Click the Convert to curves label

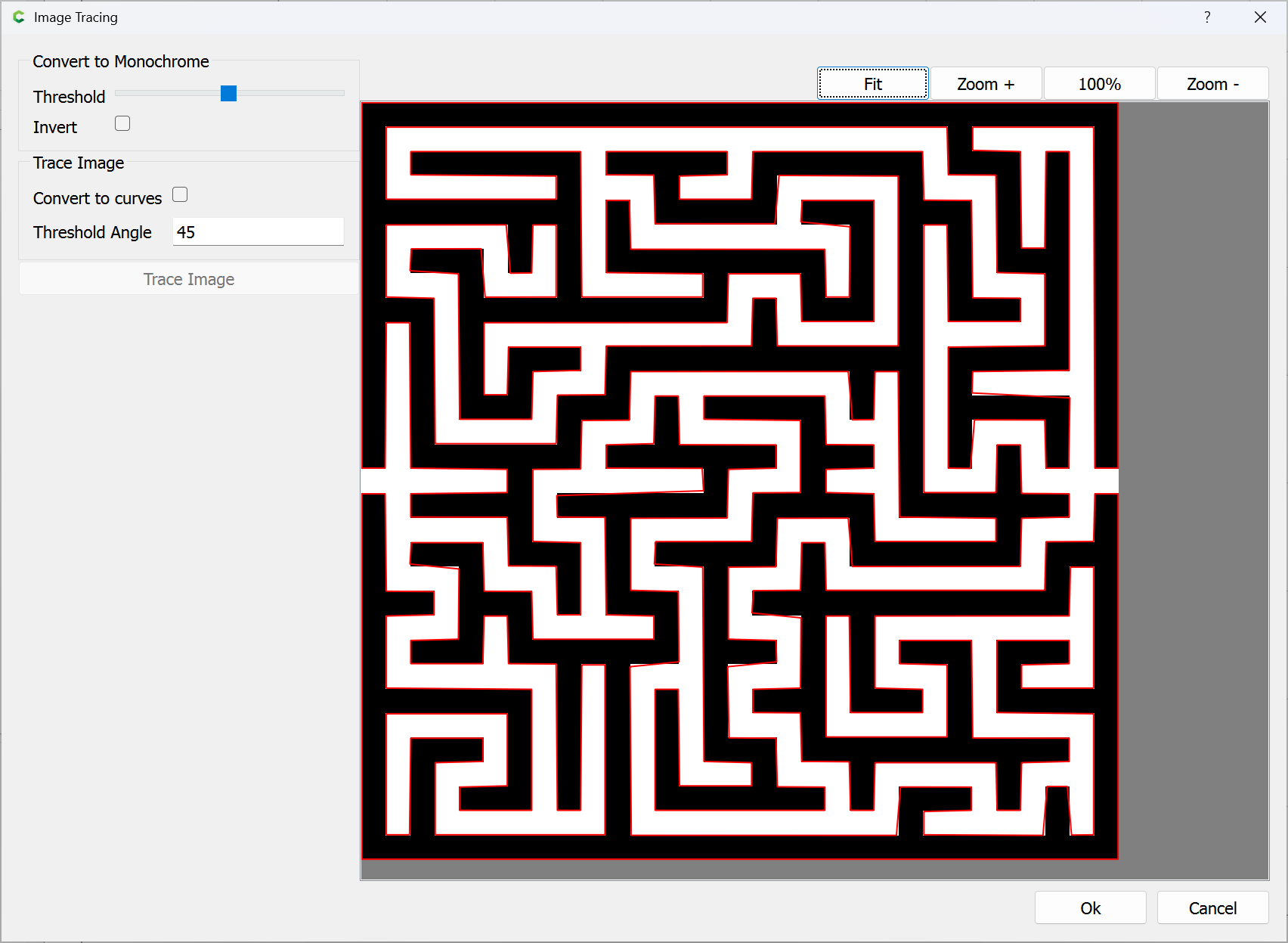(98, 198)
